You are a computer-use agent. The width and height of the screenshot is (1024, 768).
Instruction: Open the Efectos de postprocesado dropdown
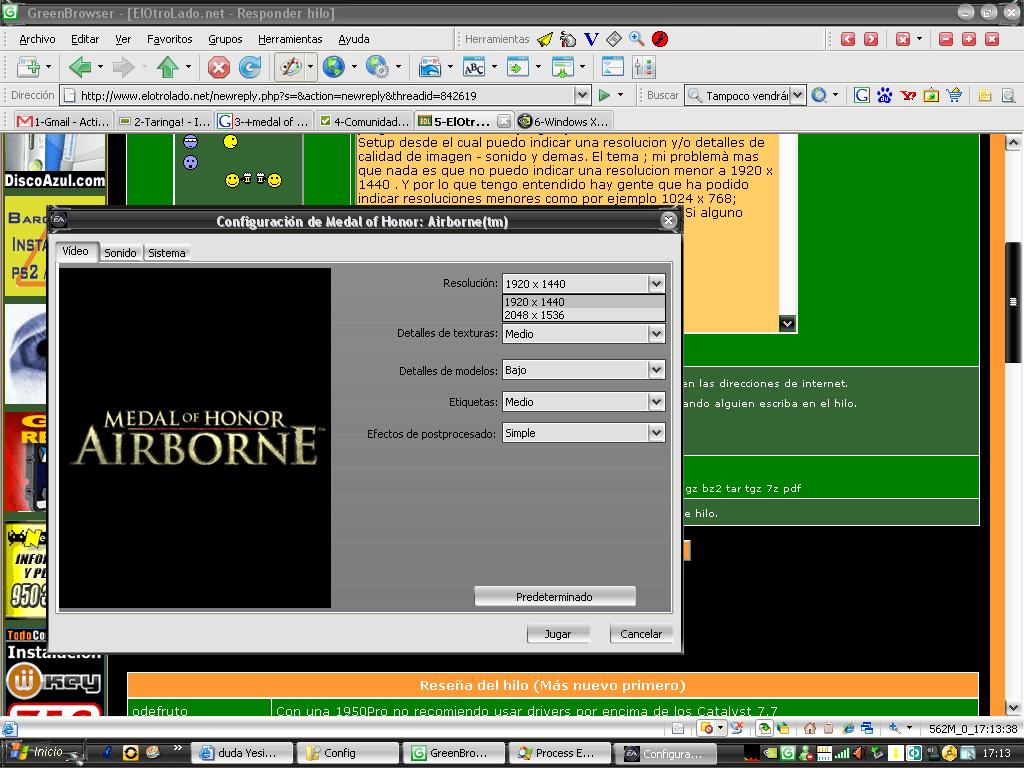[x=656, y=433]
